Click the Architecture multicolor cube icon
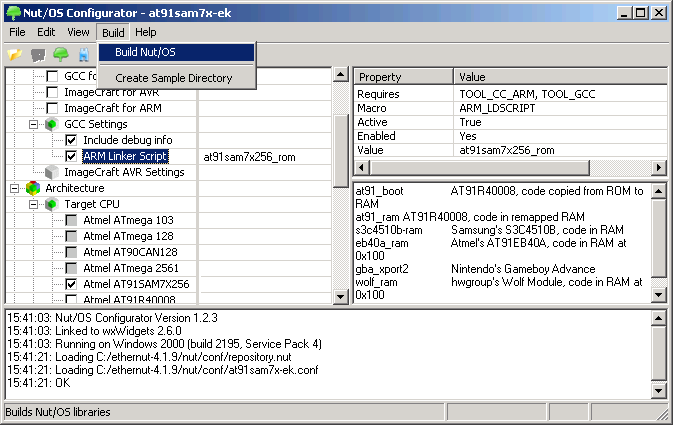 pos(33,188)
